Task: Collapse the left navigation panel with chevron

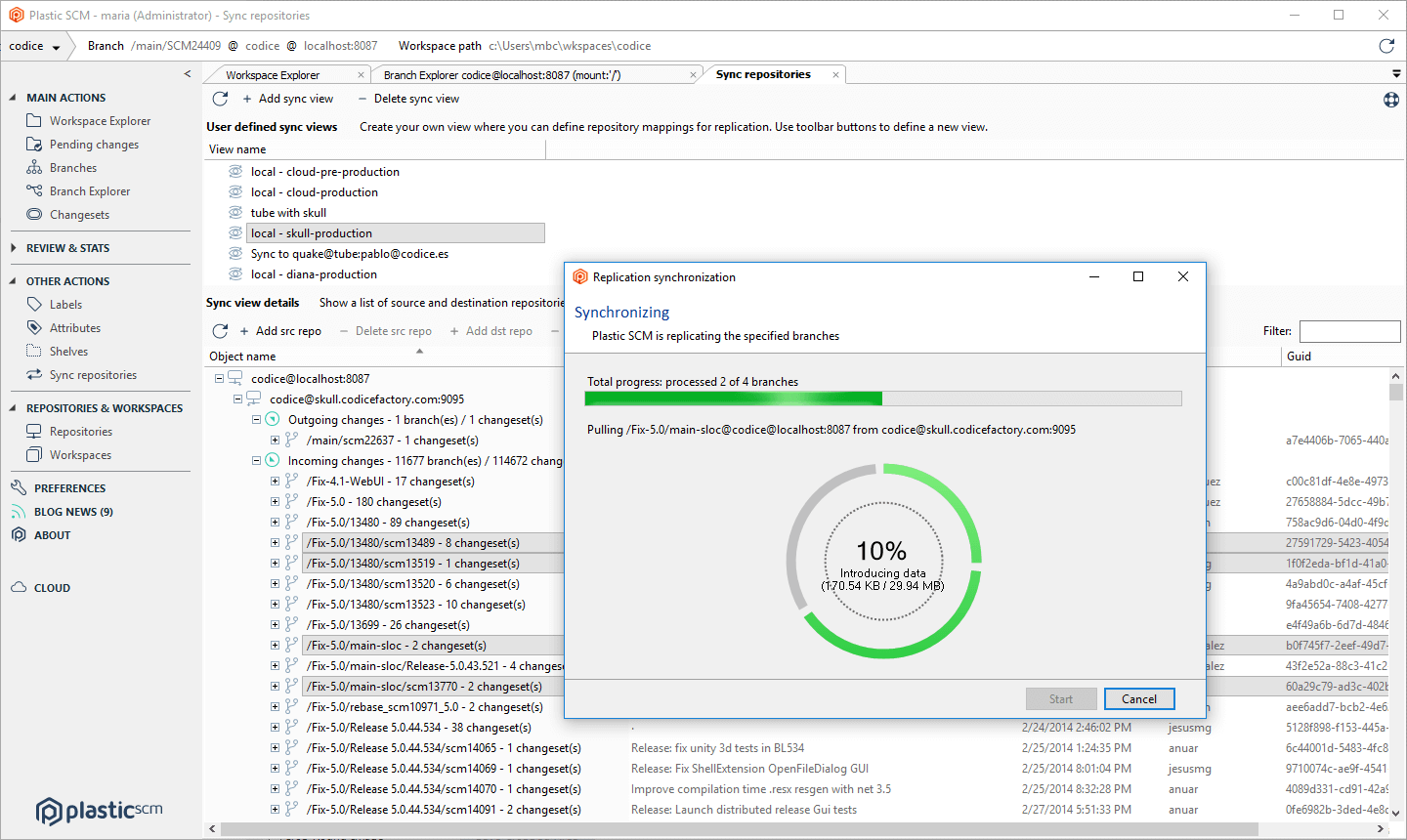Action: (188, 74)
